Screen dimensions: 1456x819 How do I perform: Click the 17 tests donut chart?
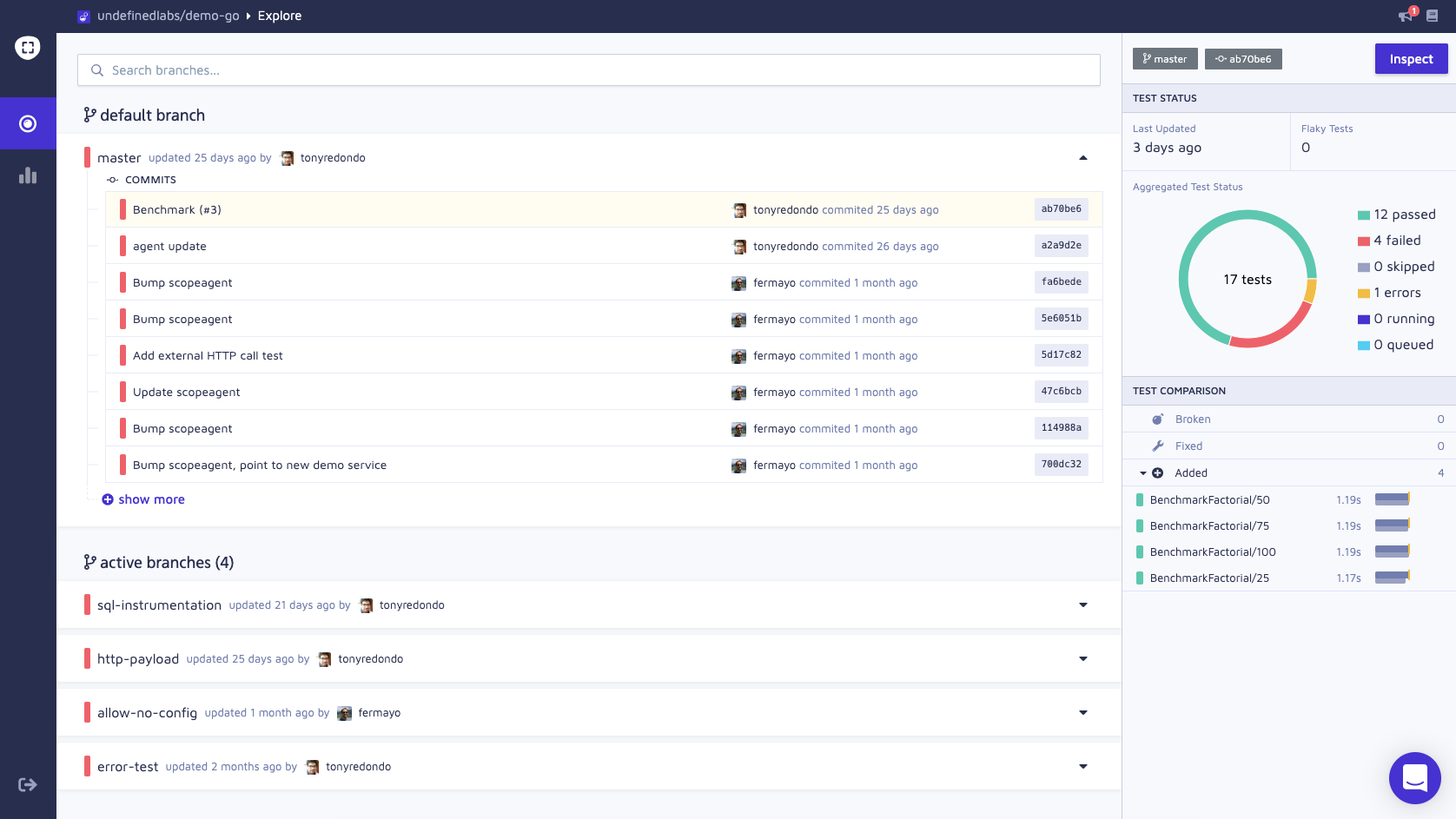point(1248,279)
